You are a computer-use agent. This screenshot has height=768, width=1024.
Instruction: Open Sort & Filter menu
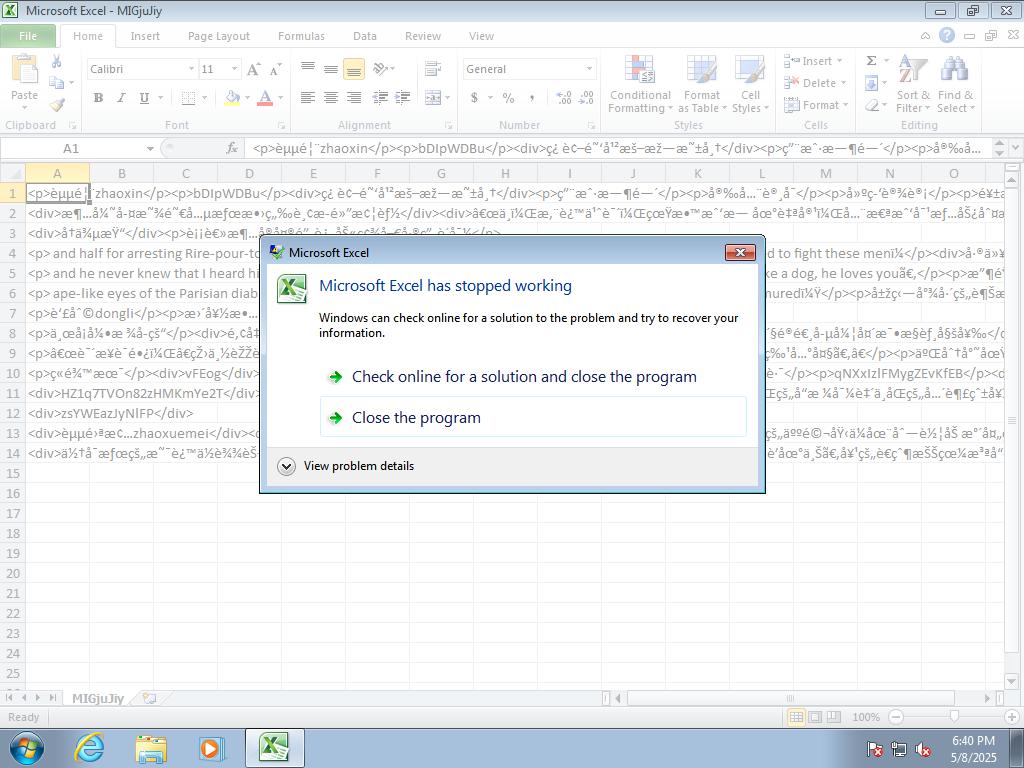tap(913, 84)
